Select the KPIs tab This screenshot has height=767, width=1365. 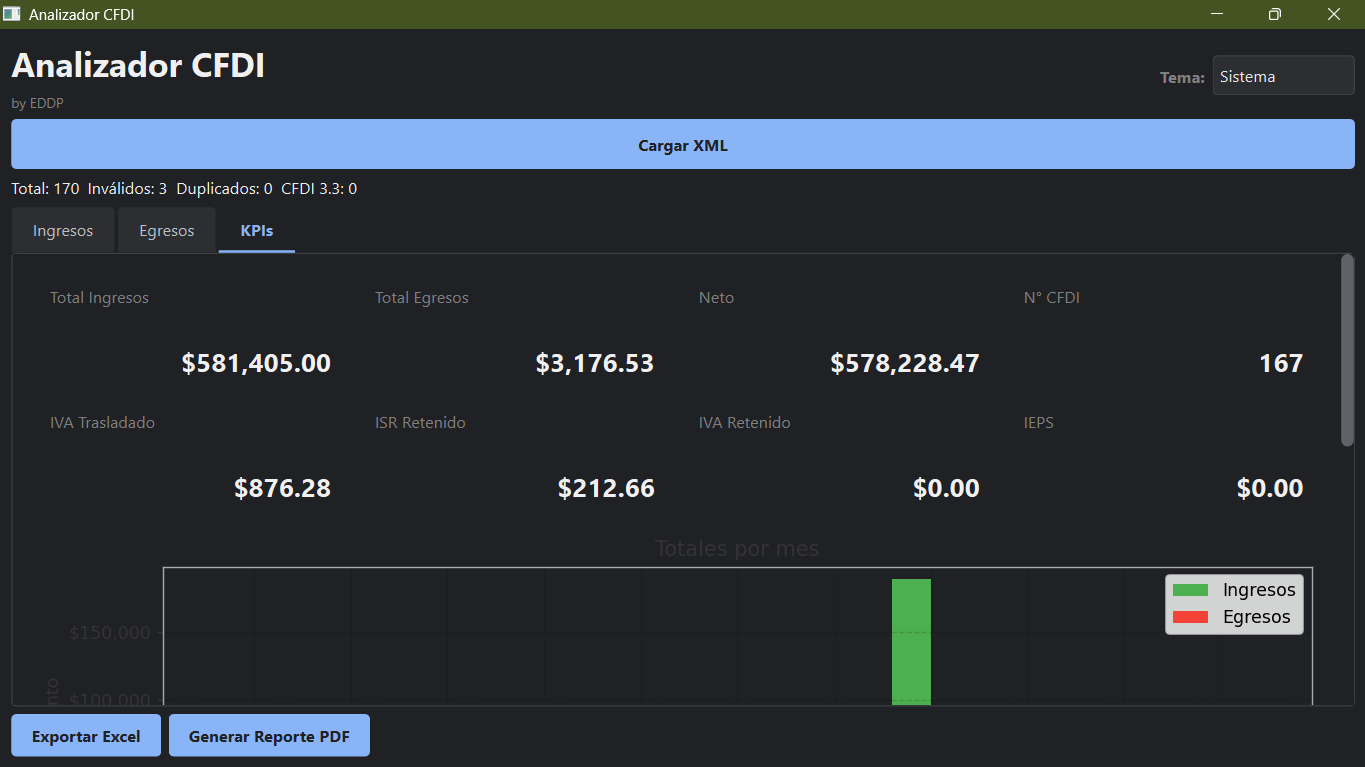[x=257, y=231]
